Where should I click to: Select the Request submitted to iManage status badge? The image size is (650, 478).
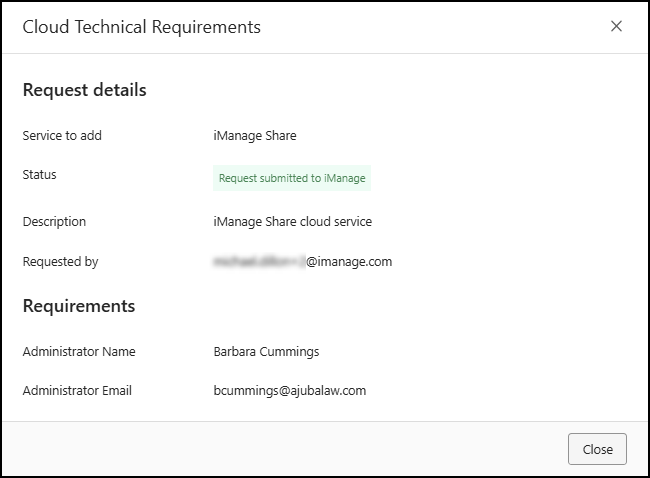[292, 178]
